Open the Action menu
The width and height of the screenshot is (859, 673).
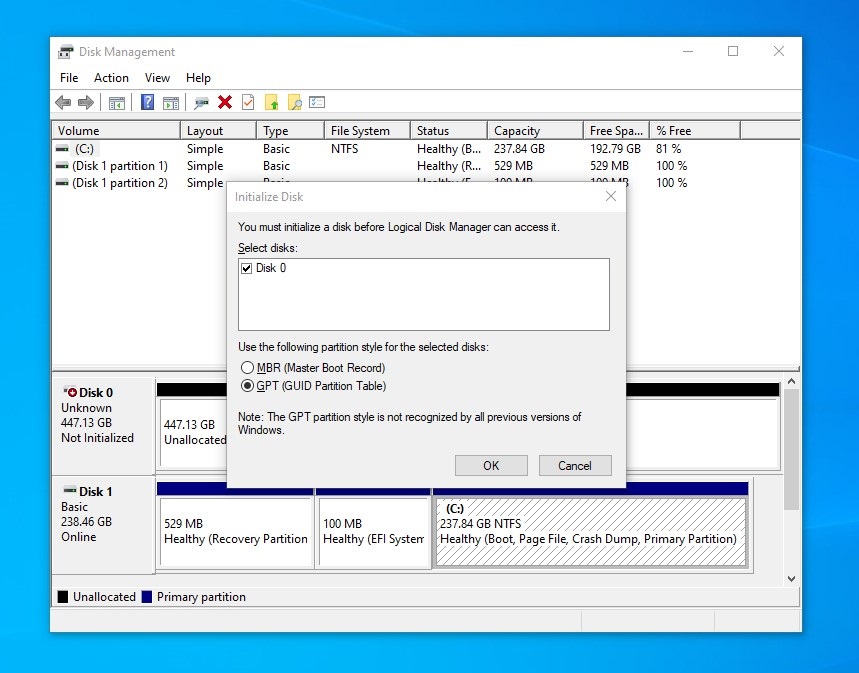coord(111,78)
